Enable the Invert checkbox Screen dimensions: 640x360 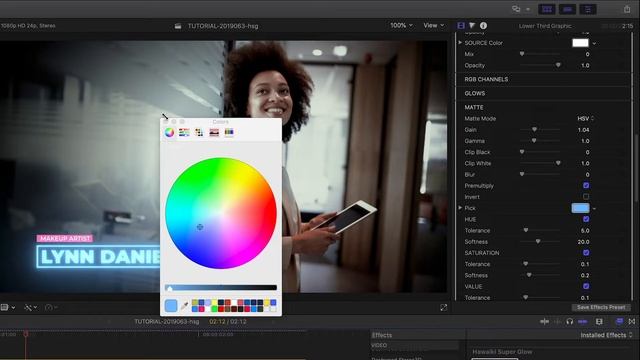586,197
